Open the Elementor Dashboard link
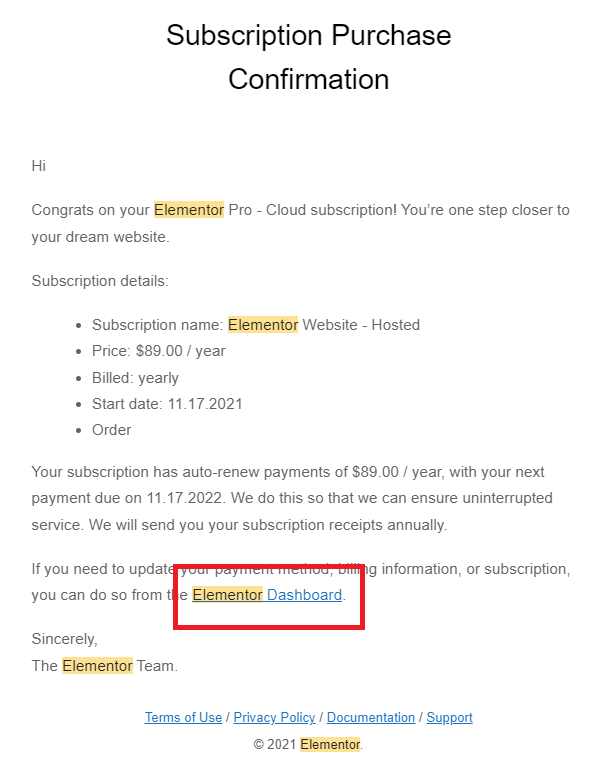 click(267, 595)
